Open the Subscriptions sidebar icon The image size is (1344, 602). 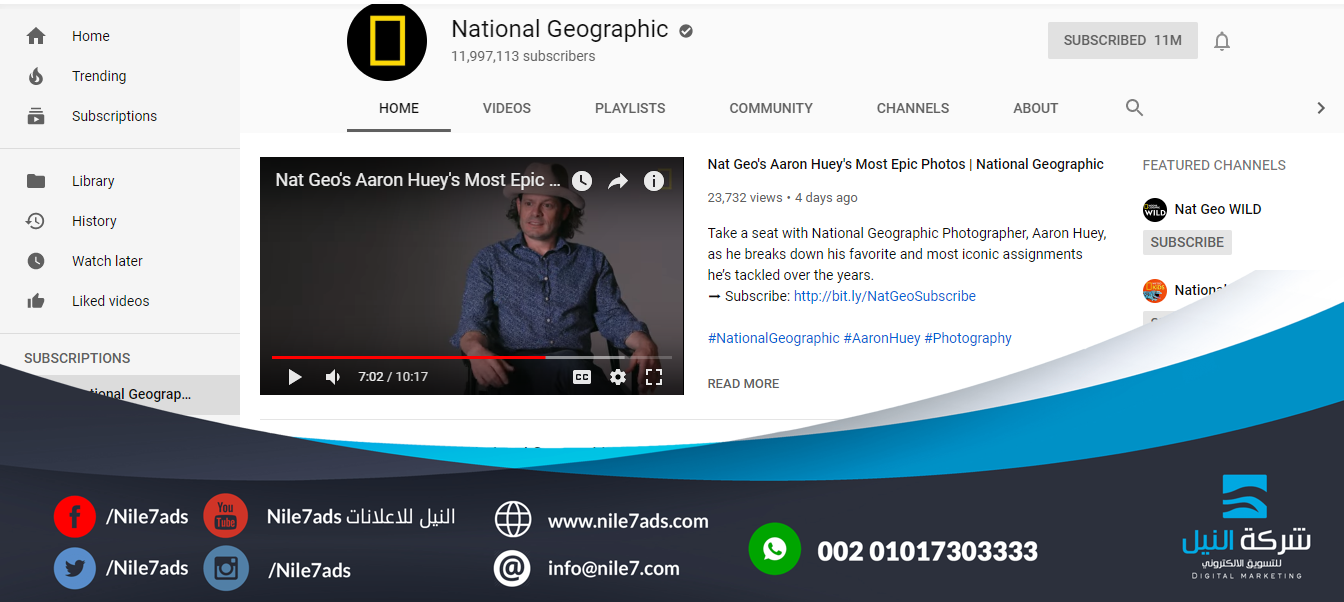[x=36, y=116]
